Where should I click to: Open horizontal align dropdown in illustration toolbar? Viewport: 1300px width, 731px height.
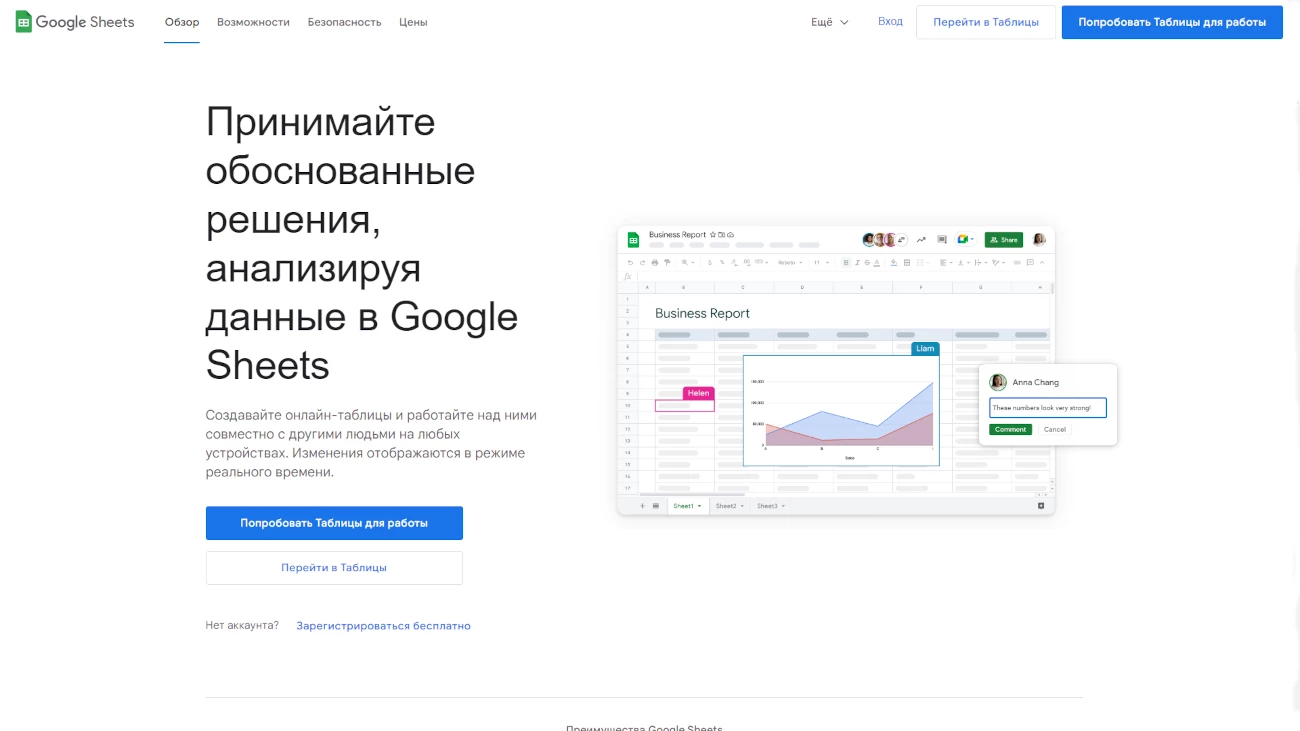coord(946,262)
